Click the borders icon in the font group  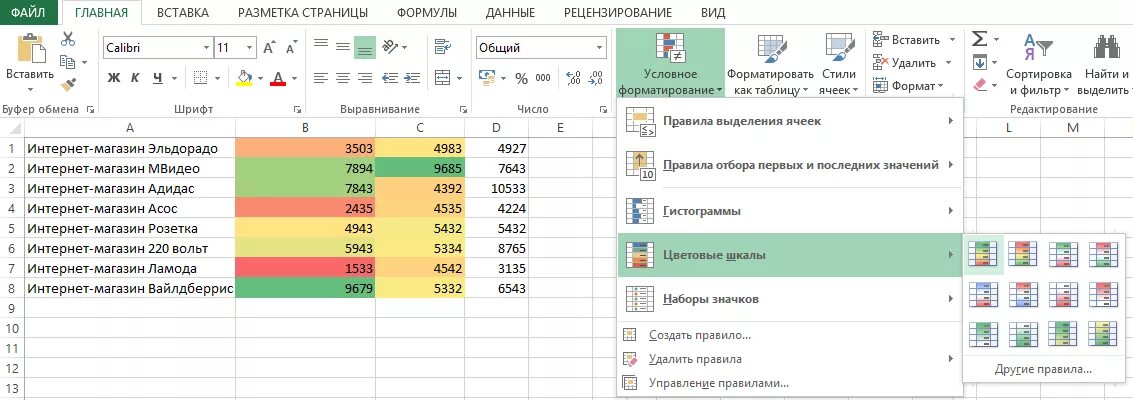click(x=201, y=78)
